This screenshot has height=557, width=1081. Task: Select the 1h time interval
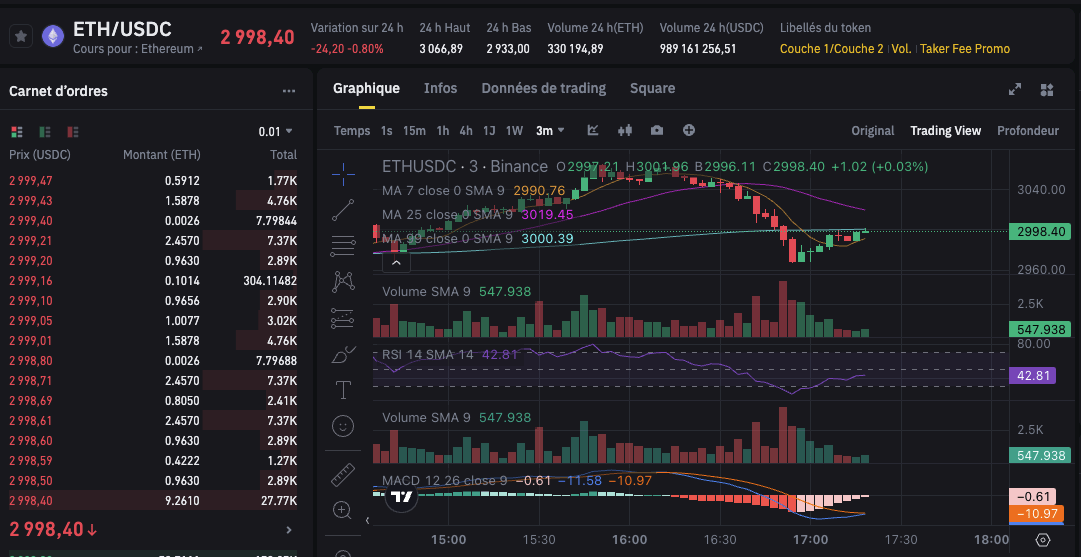coord(443,130)
